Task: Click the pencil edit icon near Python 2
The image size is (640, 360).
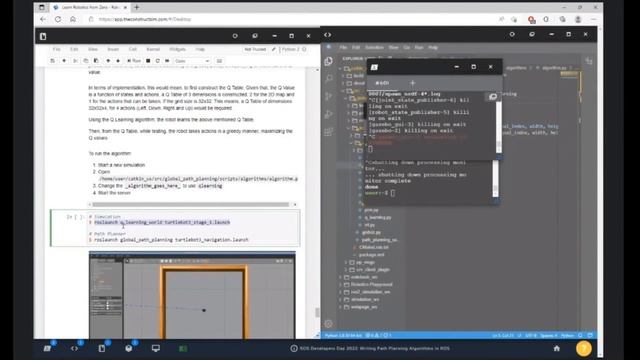Action: click(x=273, y=49)
